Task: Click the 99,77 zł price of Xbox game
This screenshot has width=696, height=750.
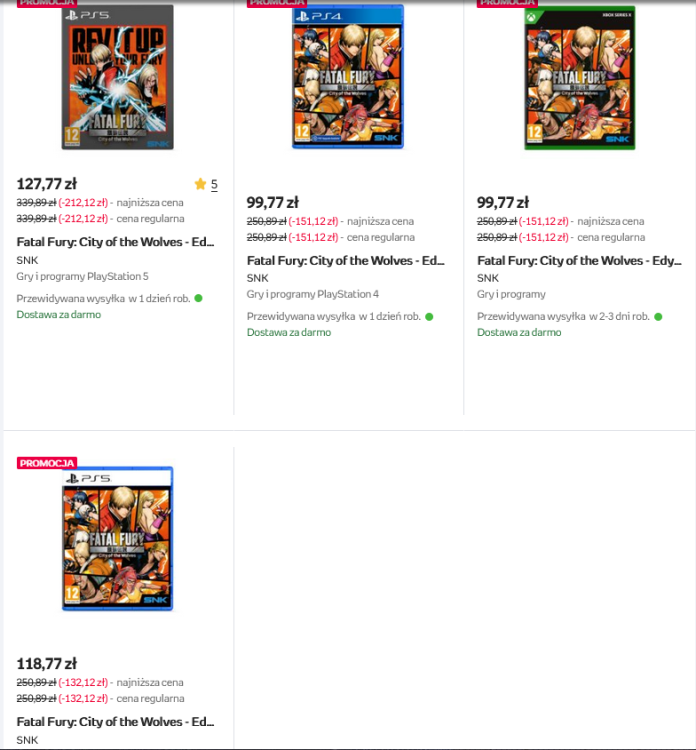Action: (x=503, y=202)
